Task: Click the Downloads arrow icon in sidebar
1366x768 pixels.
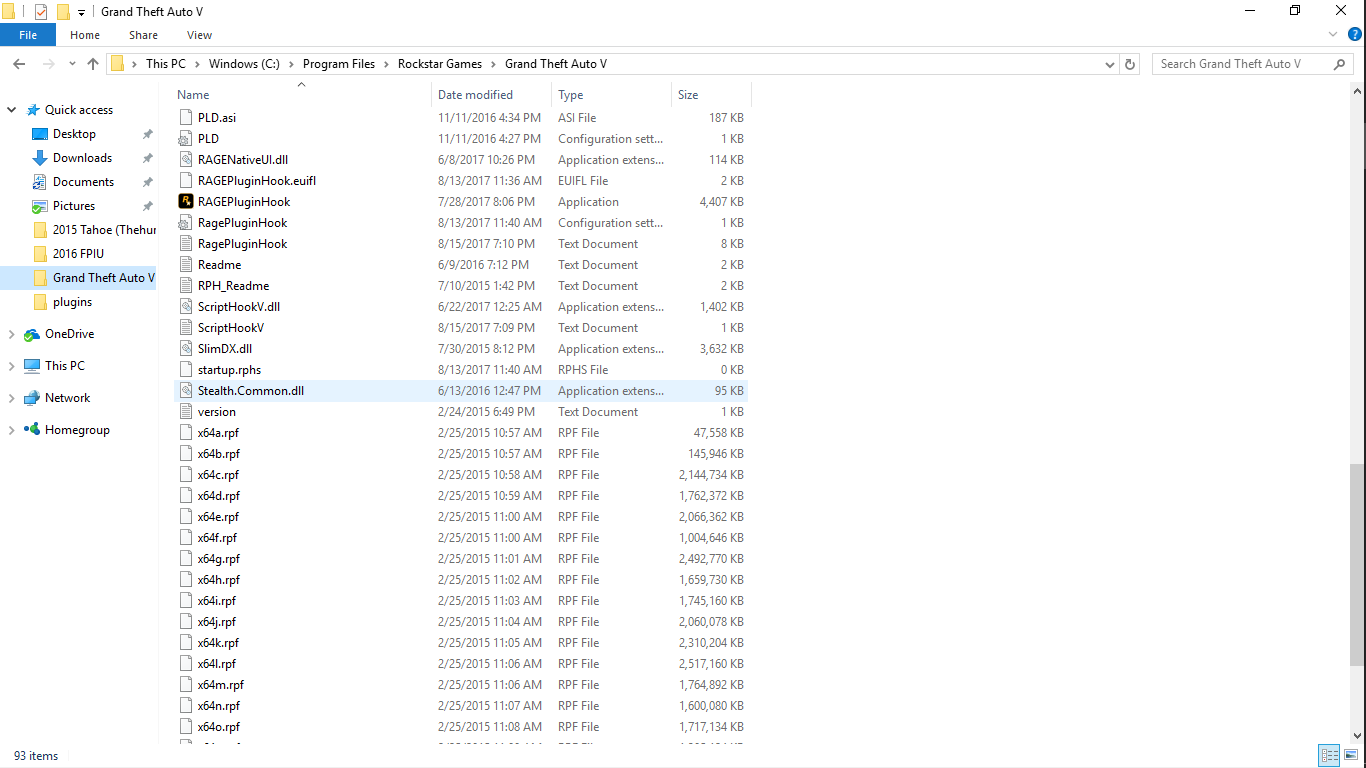Action: (40, 158)
